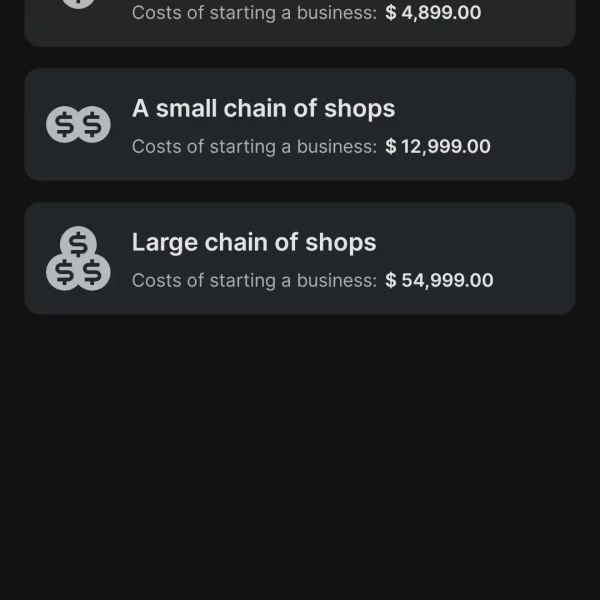Image resolution: width=600 pixels, height=600 pixels.
Task: Select the "A small chain of shops" title
Action: [x=263, y=109]
